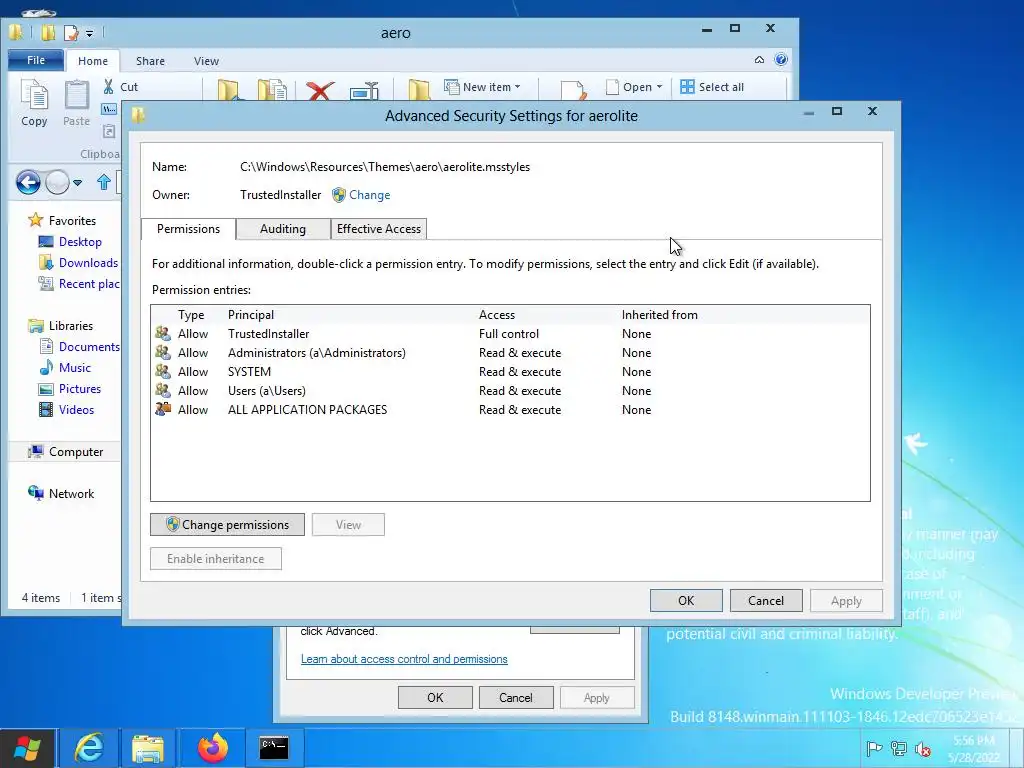Click Change owner link
This screenshot has width=1024, height=768.
[369, 195]
